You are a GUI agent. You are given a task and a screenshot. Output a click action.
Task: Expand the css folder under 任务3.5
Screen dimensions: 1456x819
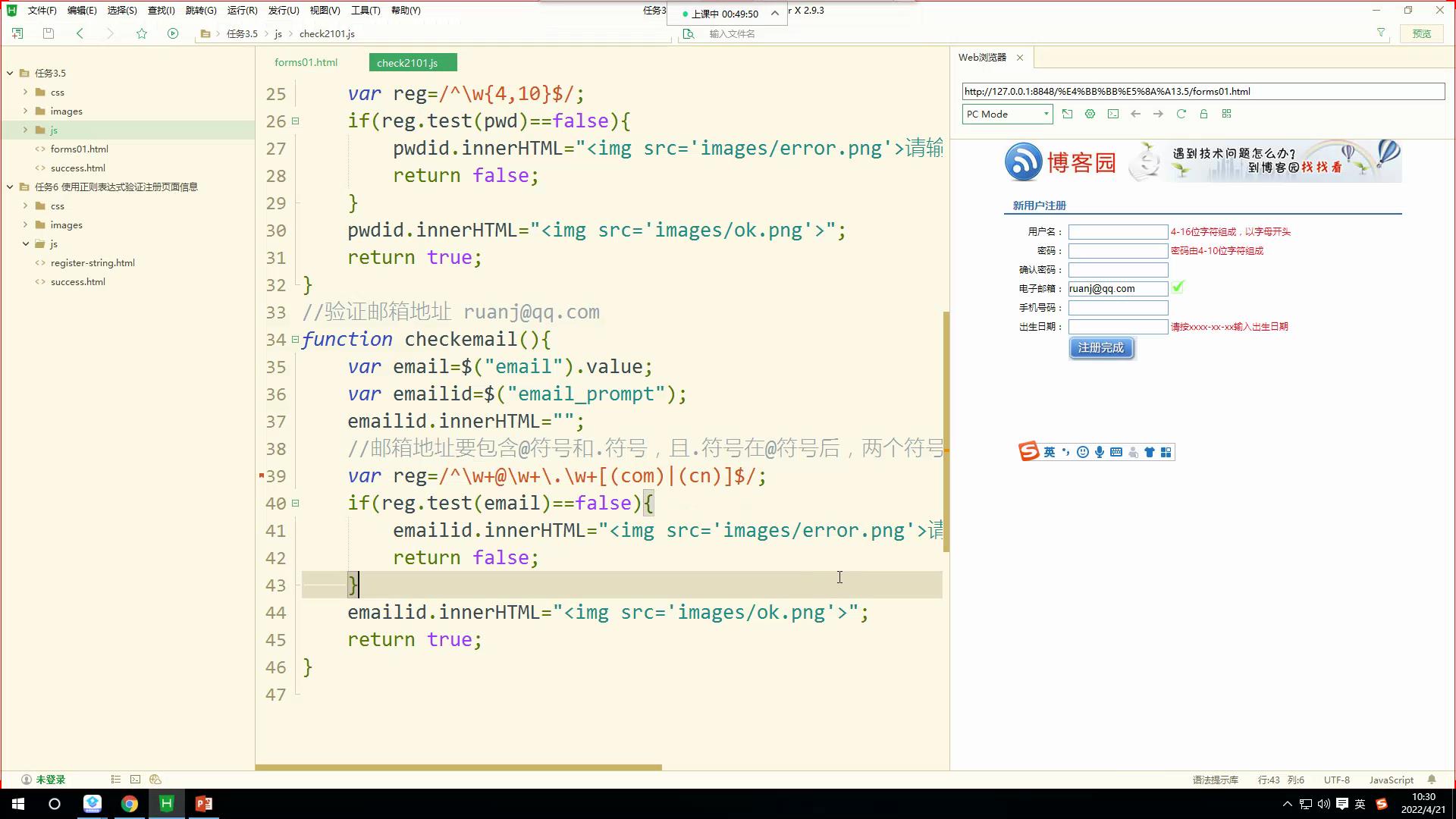(26, 92)
